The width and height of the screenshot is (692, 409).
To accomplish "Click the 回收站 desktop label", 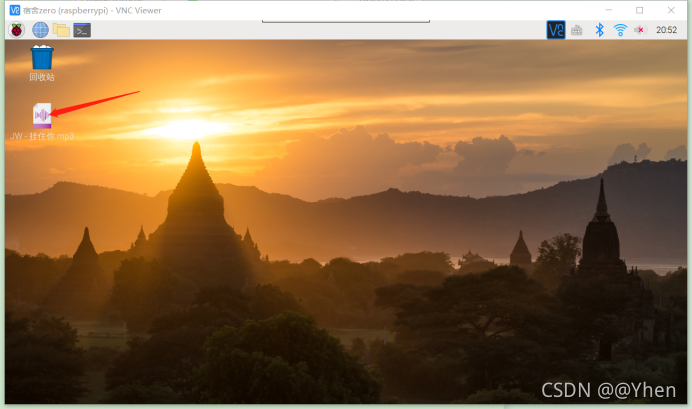I will pyautogui.click(x=42, y=77).
